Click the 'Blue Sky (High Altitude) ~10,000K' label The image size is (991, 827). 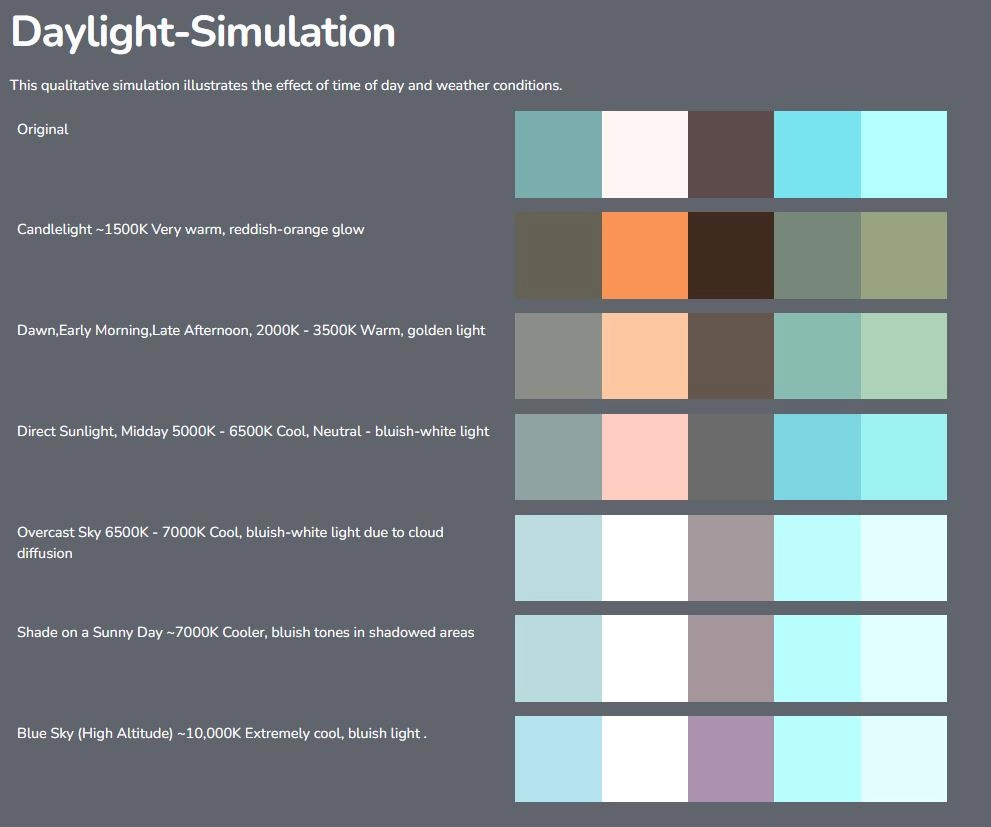point(222,733)
